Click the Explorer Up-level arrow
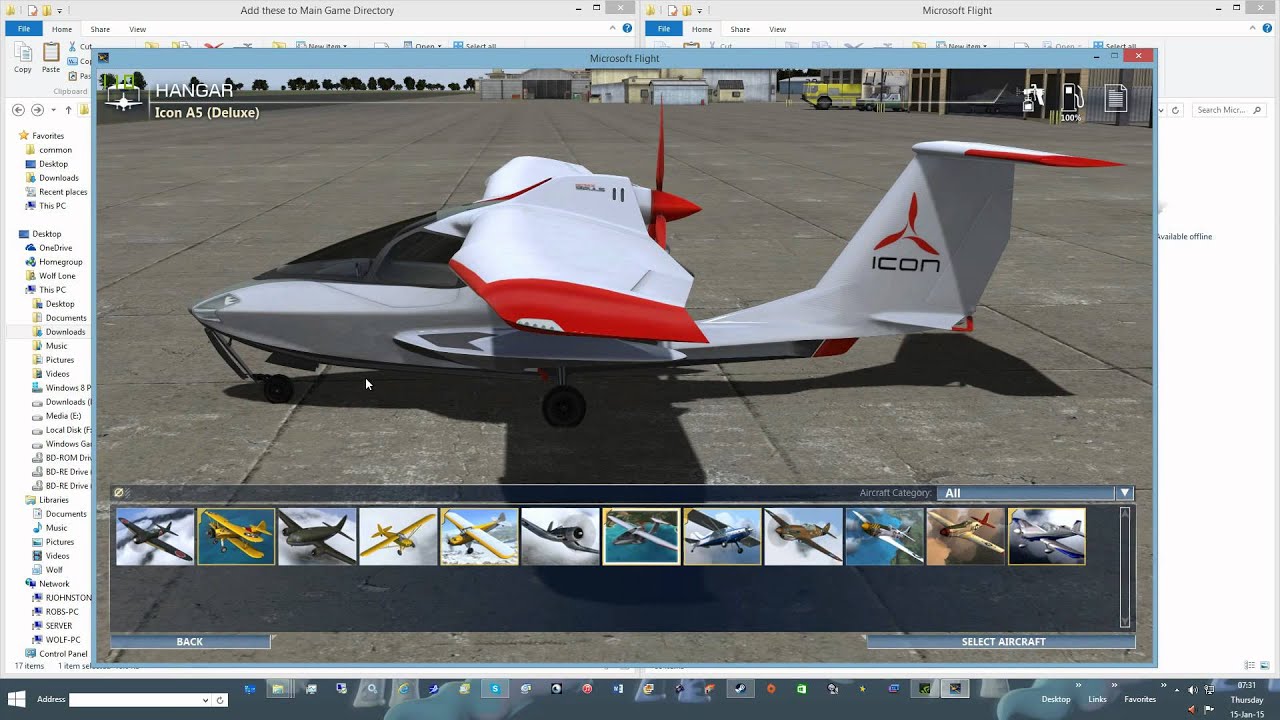The height and width of the screenshot is (720, 1280). pyautogui.click(x=68, y=110)
